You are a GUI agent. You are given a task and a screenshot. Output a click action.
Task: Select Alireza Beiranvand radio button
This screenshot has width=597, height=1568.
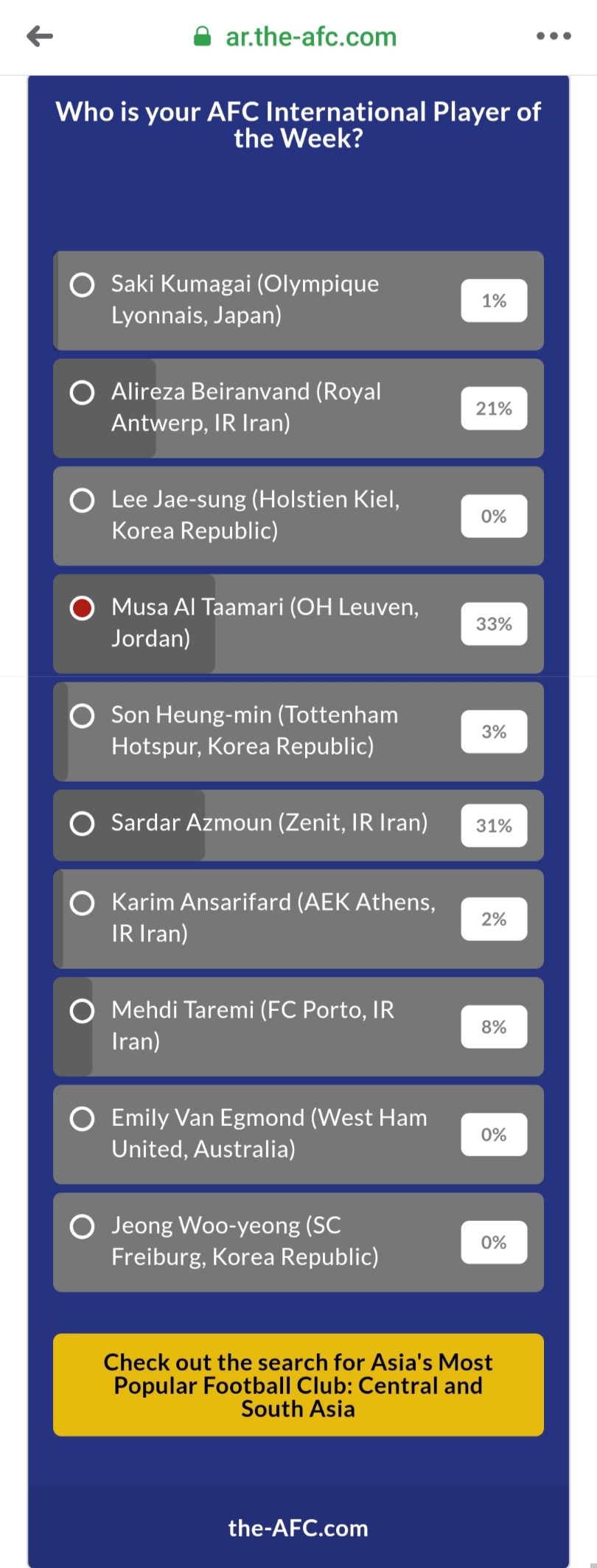(82, 392)
